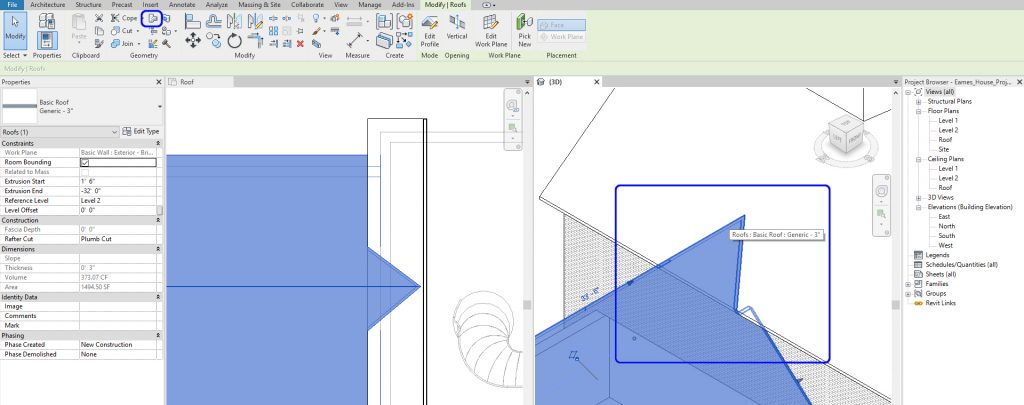Expand the Families tree node
The width and height of the screenshot is (1024, 405).
pos(908,284)
